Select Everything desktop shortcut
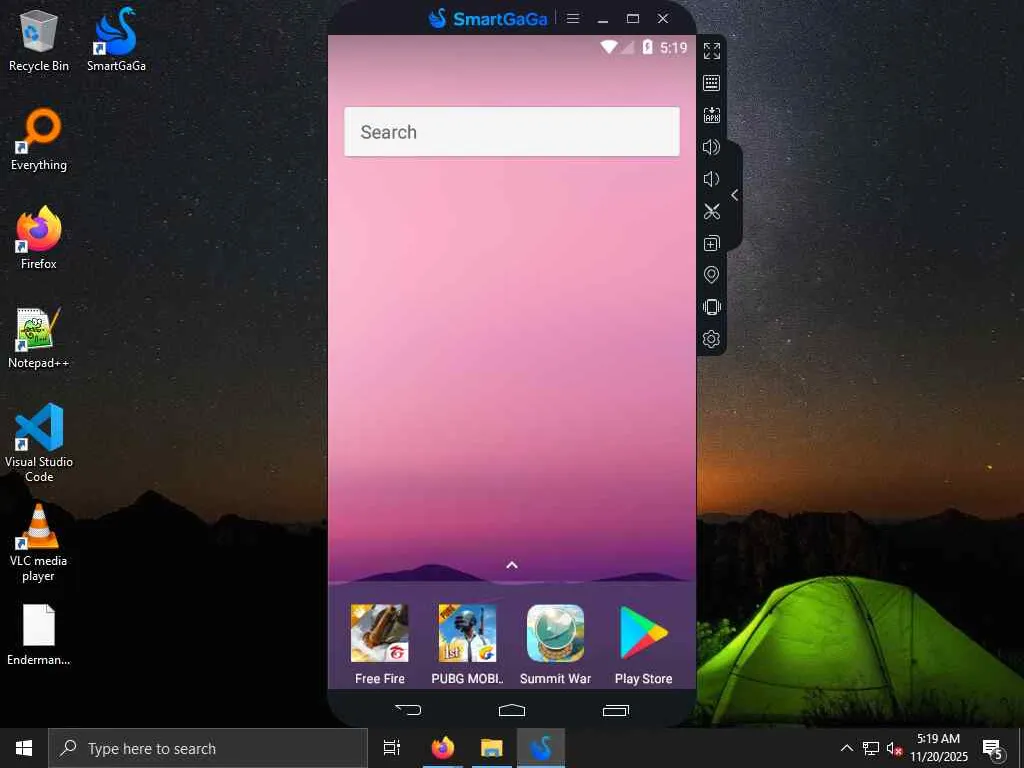1024x768 pixels. click(39, 140)
